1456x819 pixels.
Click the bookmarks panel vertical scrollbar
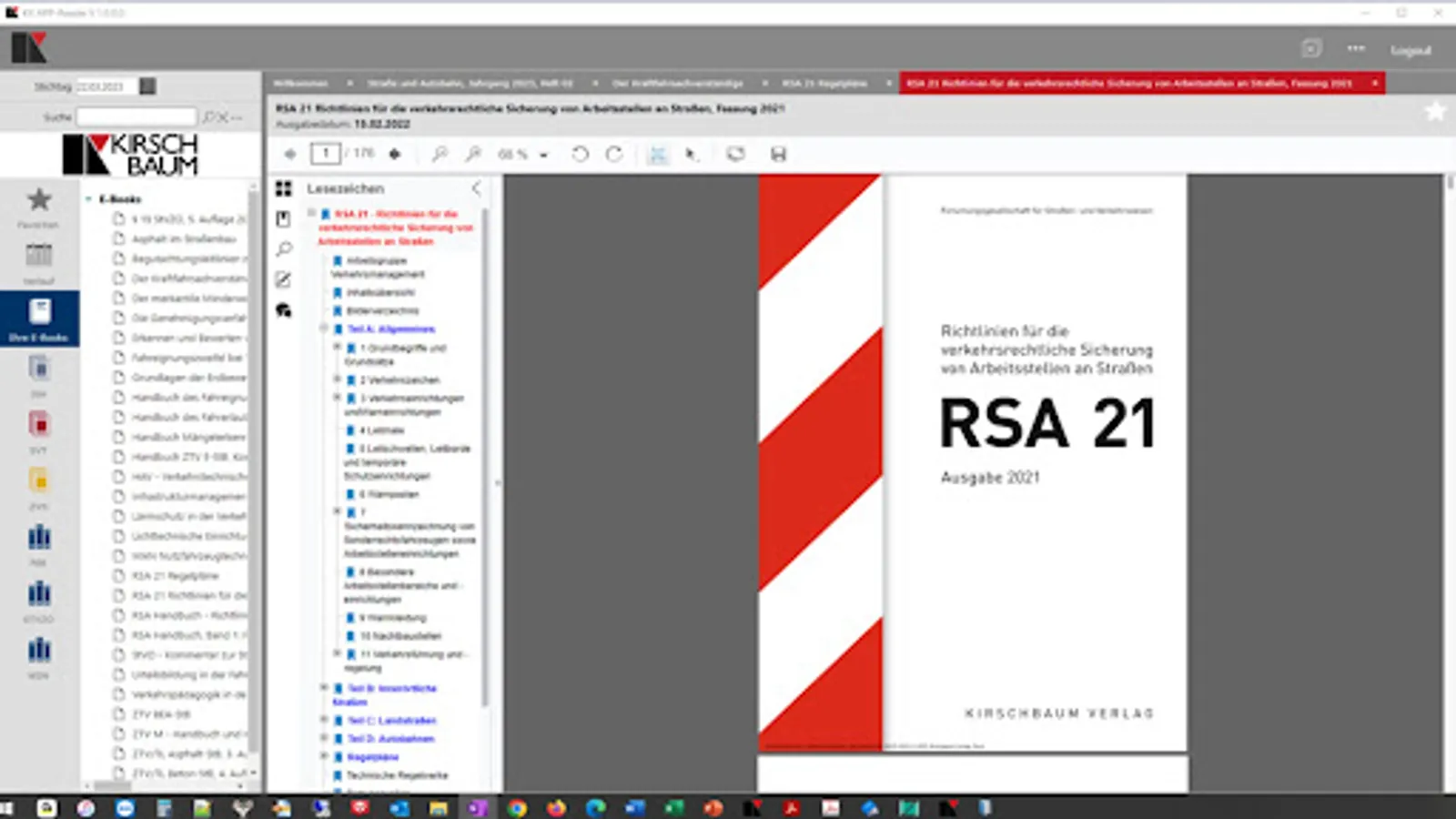(x=485, y=455)
